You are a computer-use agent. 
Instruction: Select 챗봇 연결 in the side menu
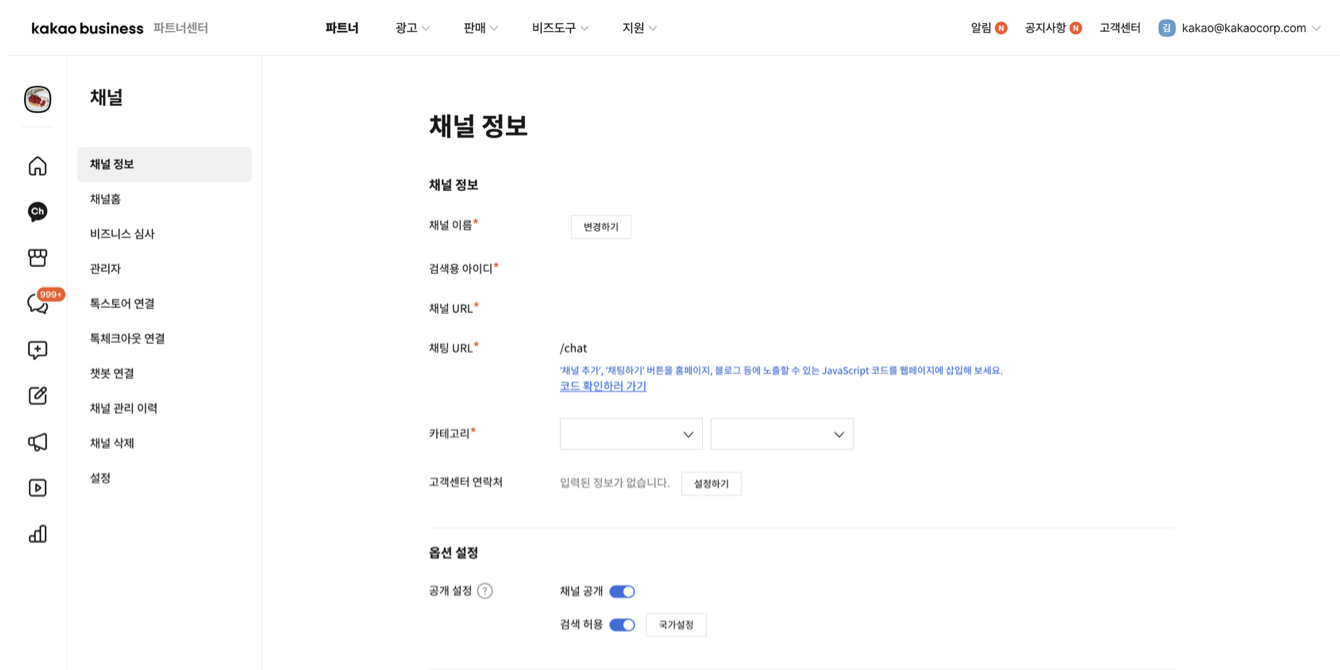(112, 373)
